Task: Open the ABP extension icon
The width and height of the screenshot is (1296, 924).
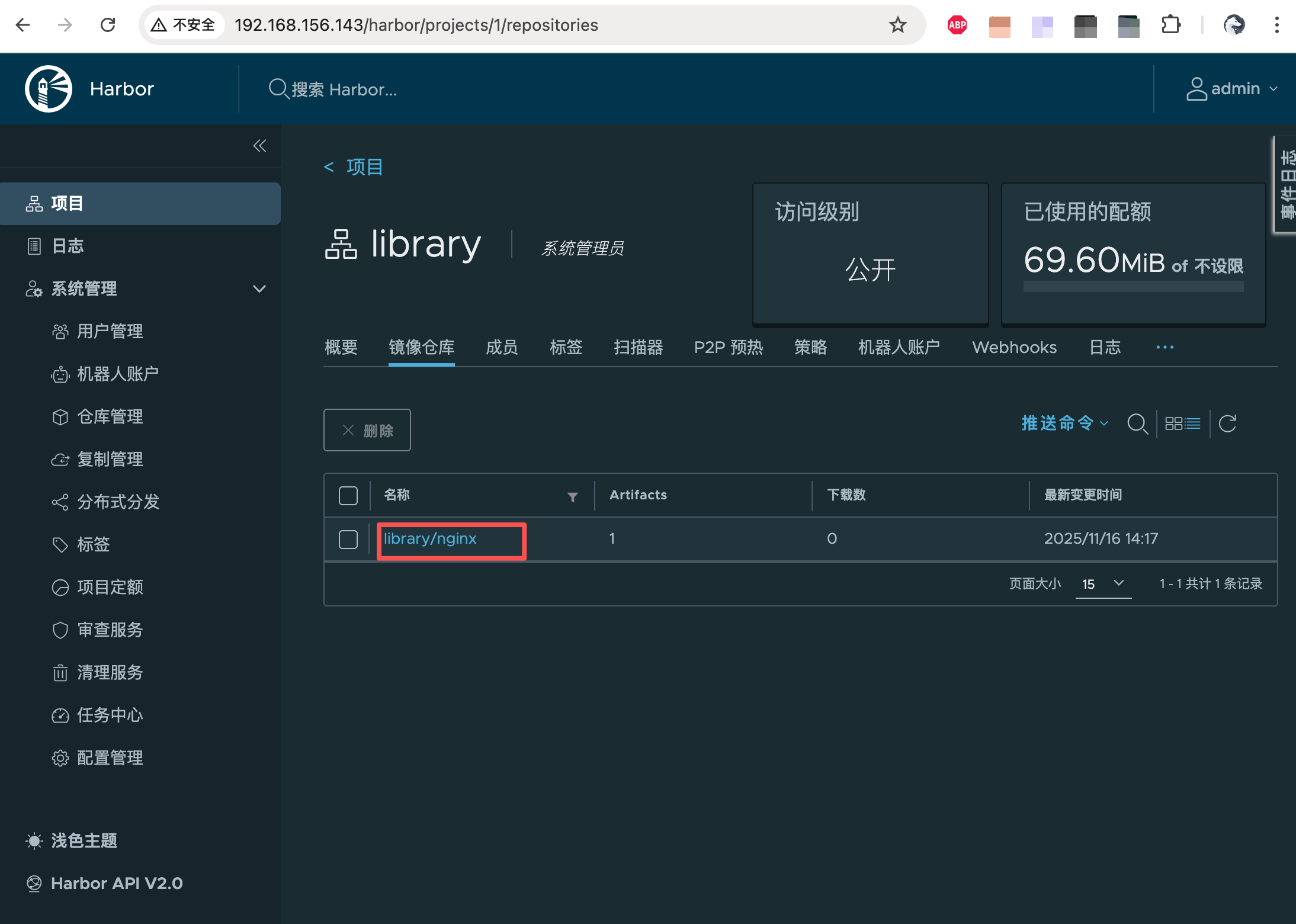Action: coord(957,25)
